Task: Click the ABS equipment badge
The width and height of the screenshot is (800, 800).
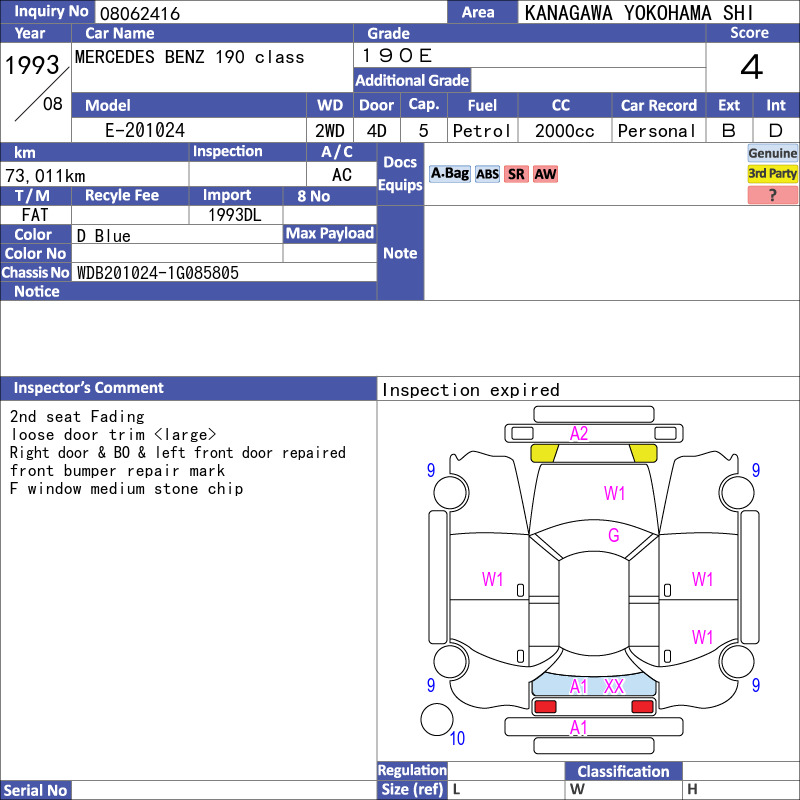Action: 487,174
